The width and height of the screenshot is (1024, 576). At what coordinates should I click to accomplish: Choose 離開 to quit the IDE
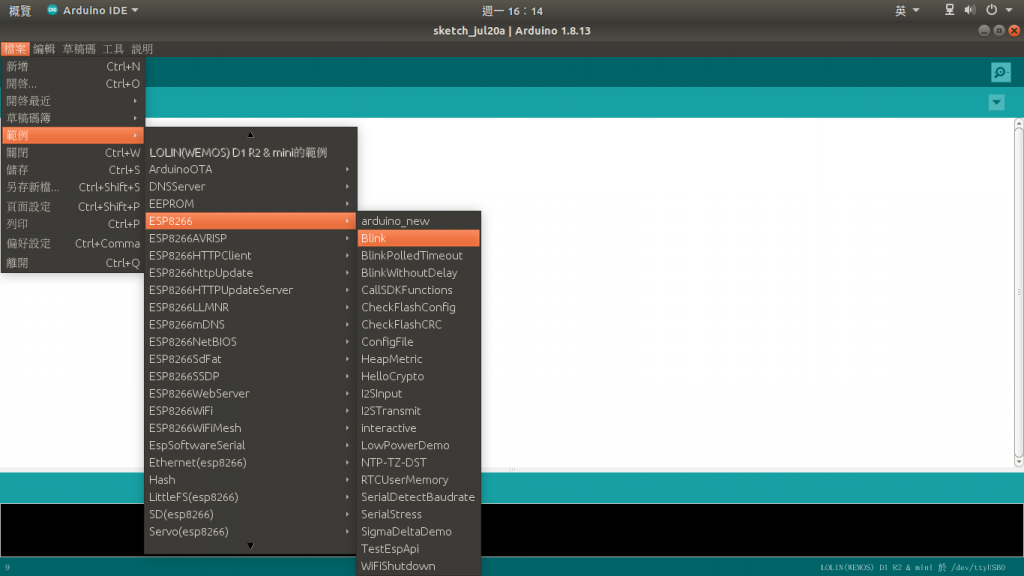click(72, 263)
